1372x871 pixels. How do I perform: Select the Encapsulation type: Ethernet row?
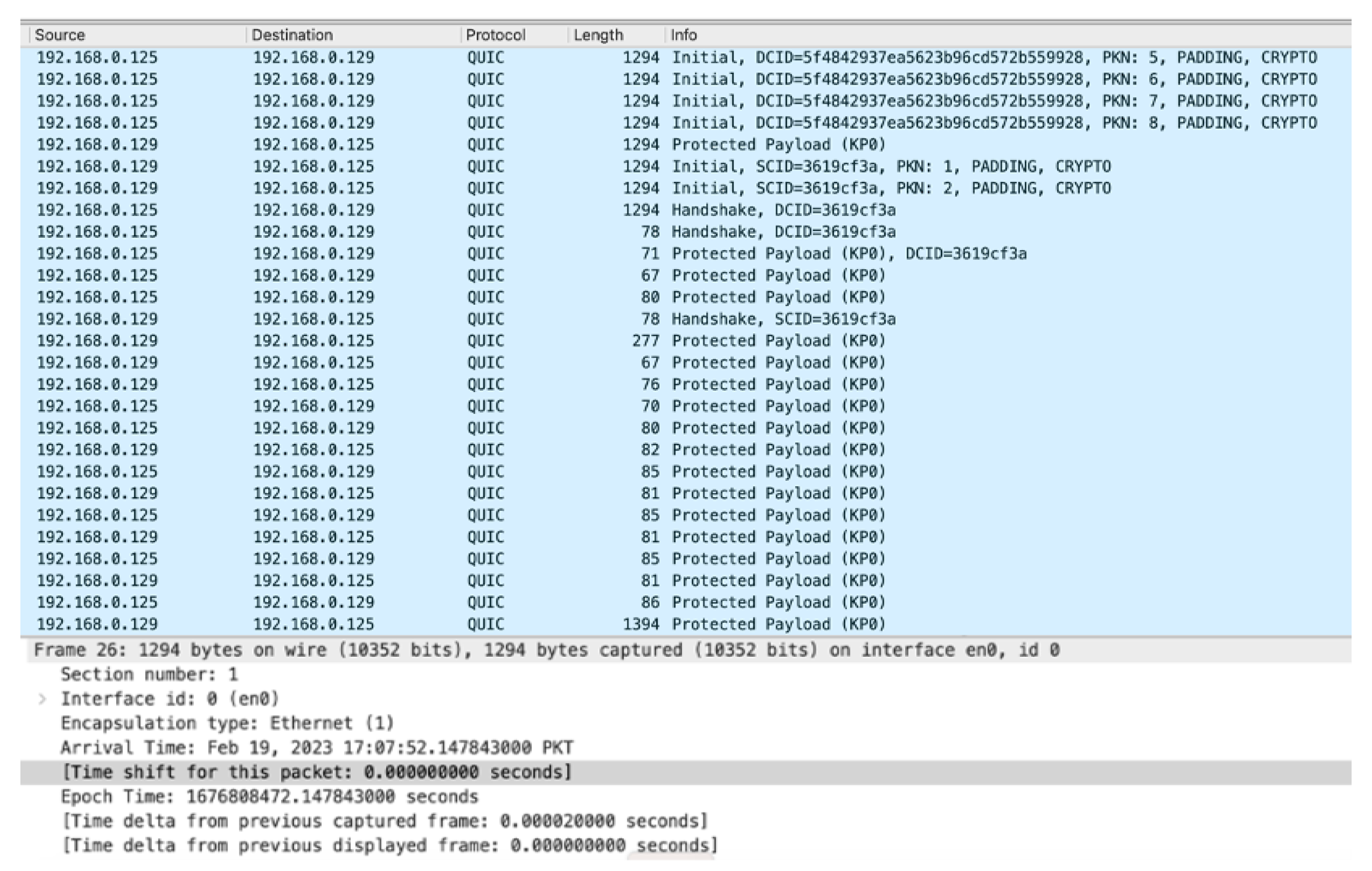pos(227,723)
